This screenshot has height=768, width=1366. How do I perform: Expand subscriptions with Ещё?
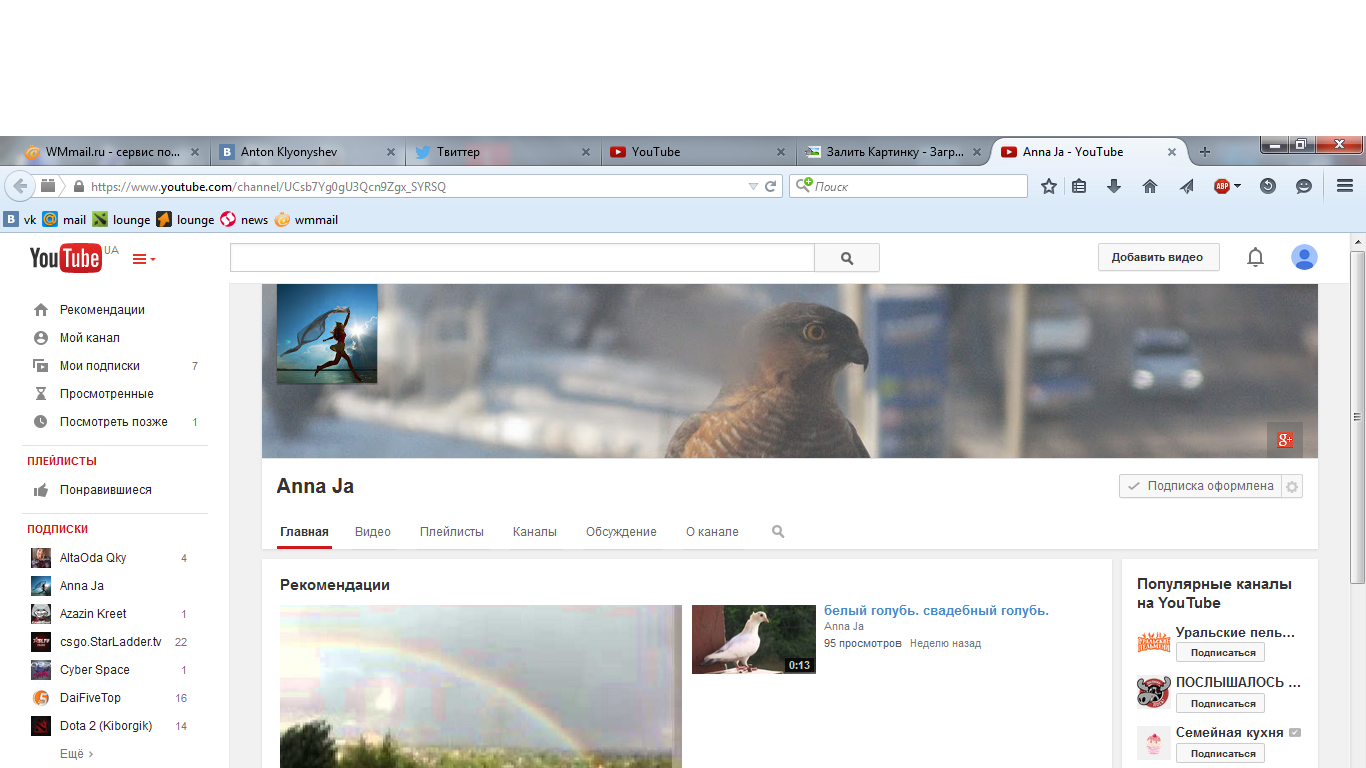pos(76,754)
